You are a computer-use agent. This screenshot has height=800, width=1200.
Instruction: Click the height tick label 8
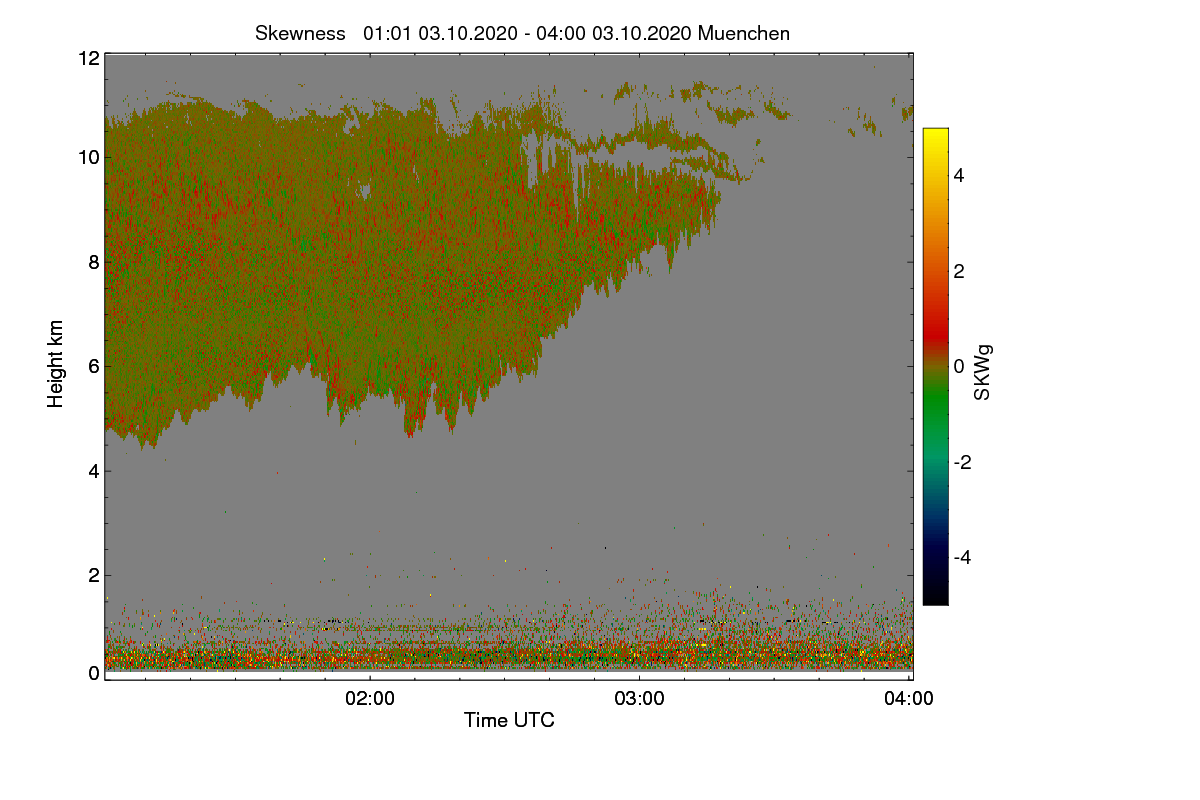pyautogui.click(x=94, y=262)
